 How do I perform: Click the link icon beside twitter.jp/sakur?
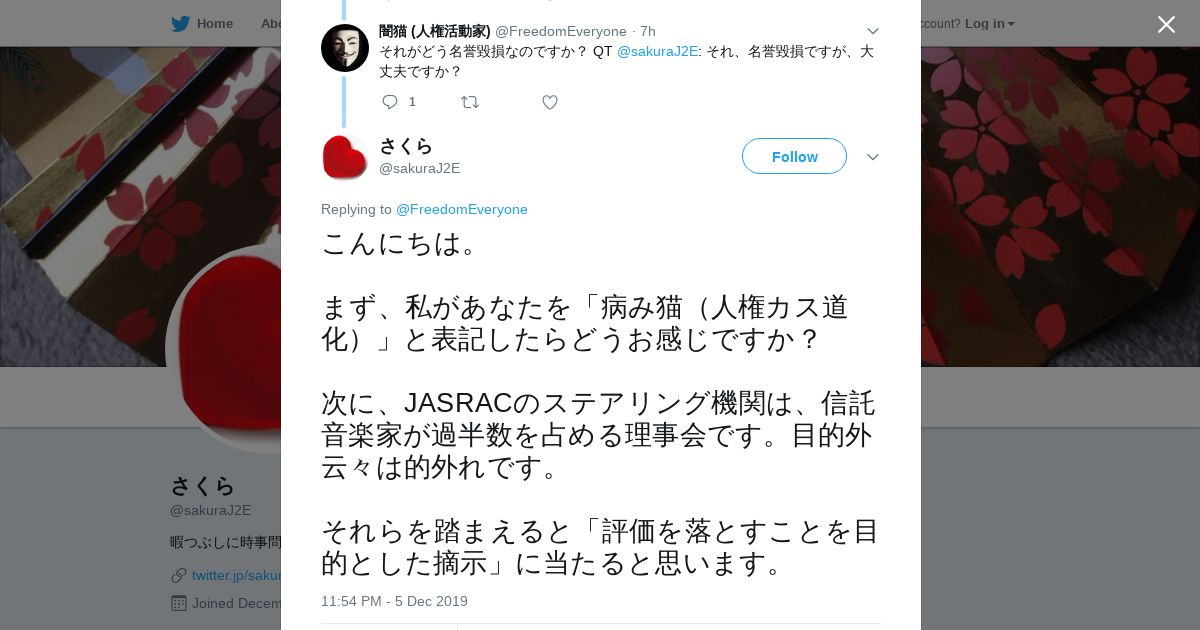(x=179, y=575)
